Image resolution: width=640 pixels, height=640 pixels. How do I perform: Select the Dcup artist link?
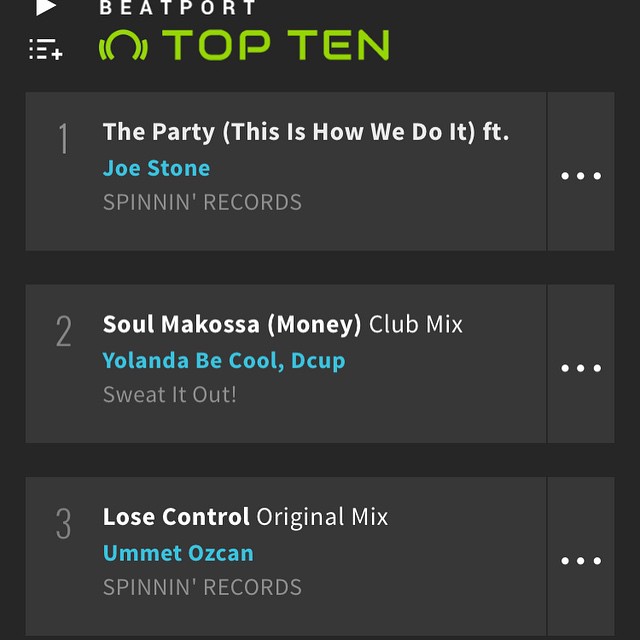tap(318, 361)
